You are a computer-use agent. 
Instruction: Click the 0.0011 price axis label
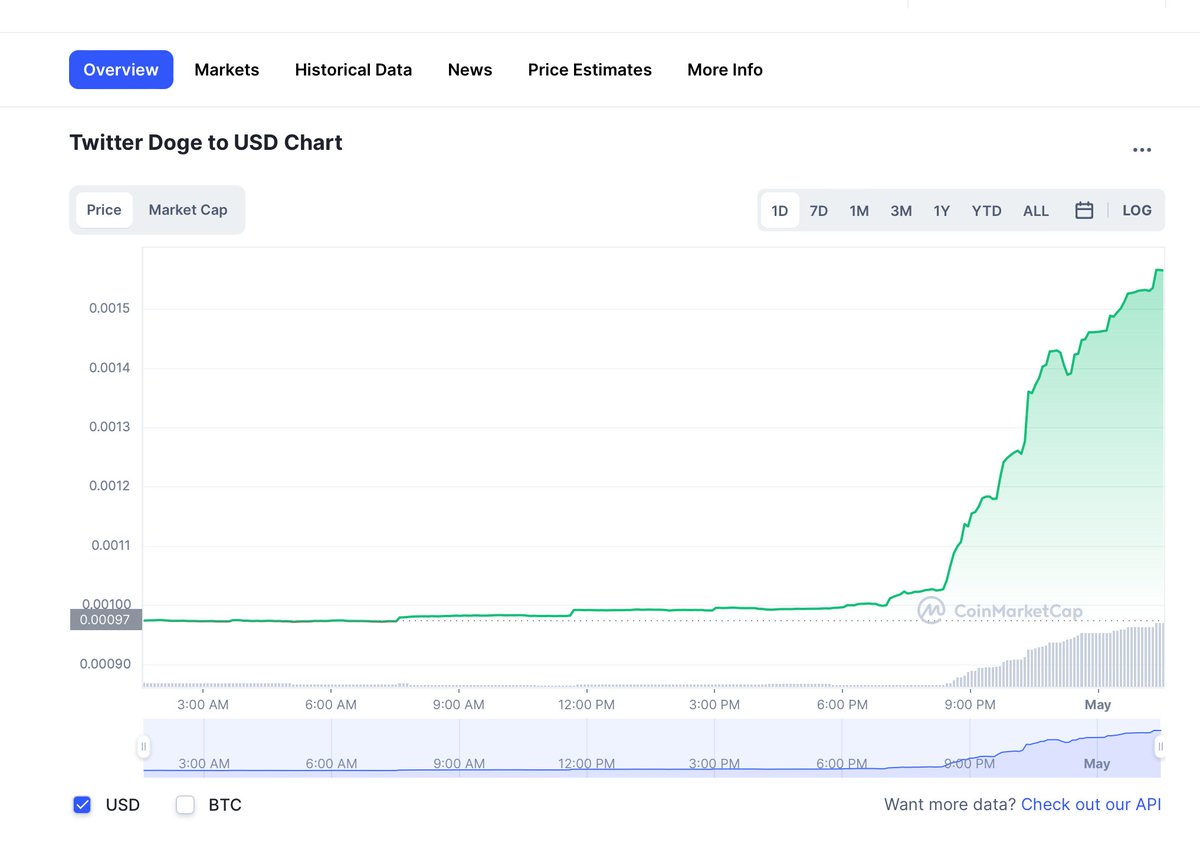pyautogui.click(x=110, y=546)
